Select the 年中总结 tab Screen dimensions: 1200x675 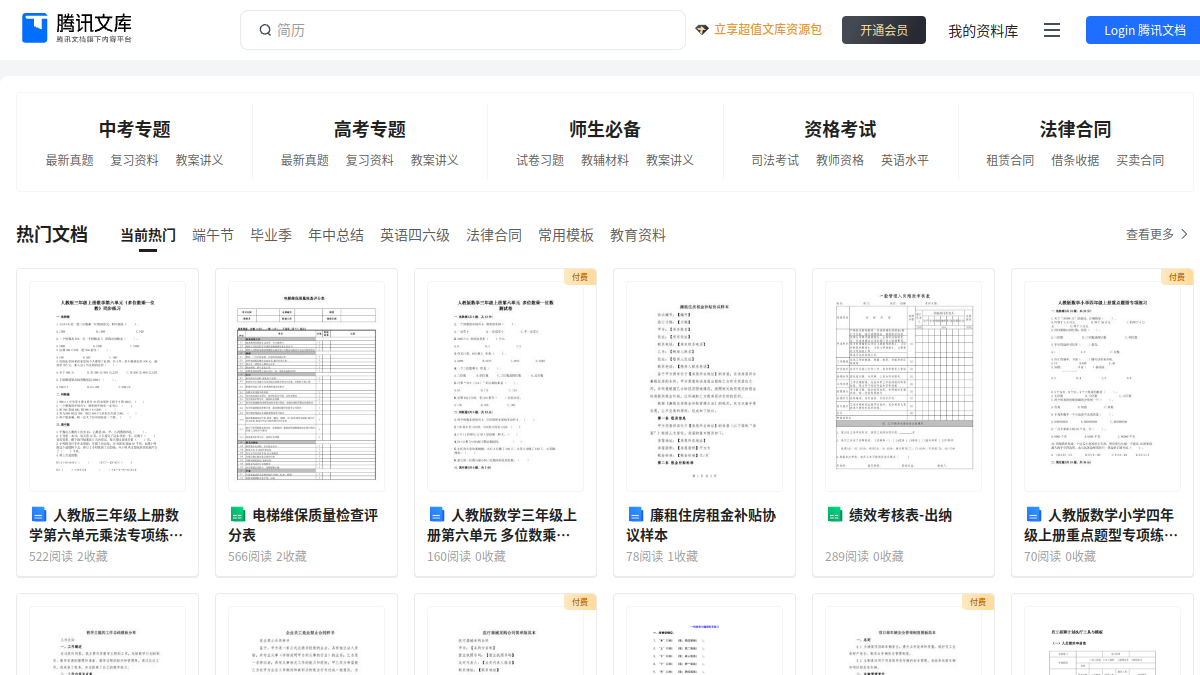tap(336, 235)
